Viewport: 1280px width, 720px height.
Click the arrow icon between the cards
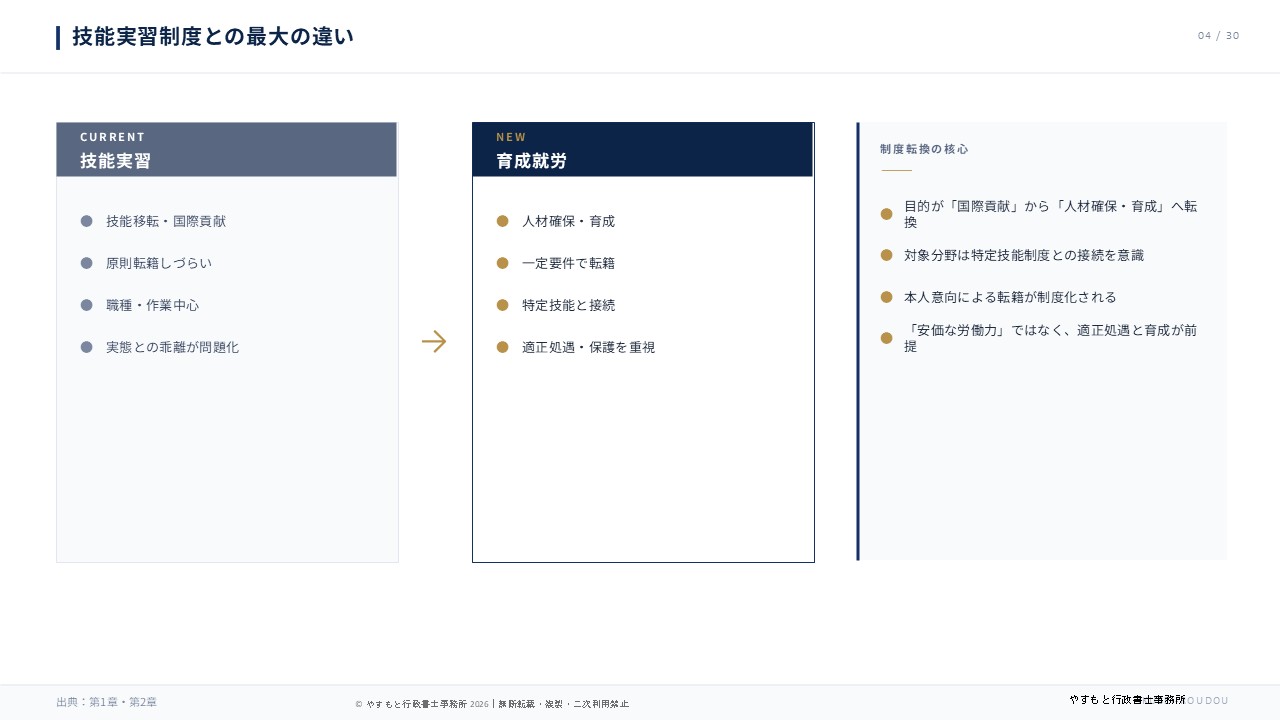(x=434, y=341)
